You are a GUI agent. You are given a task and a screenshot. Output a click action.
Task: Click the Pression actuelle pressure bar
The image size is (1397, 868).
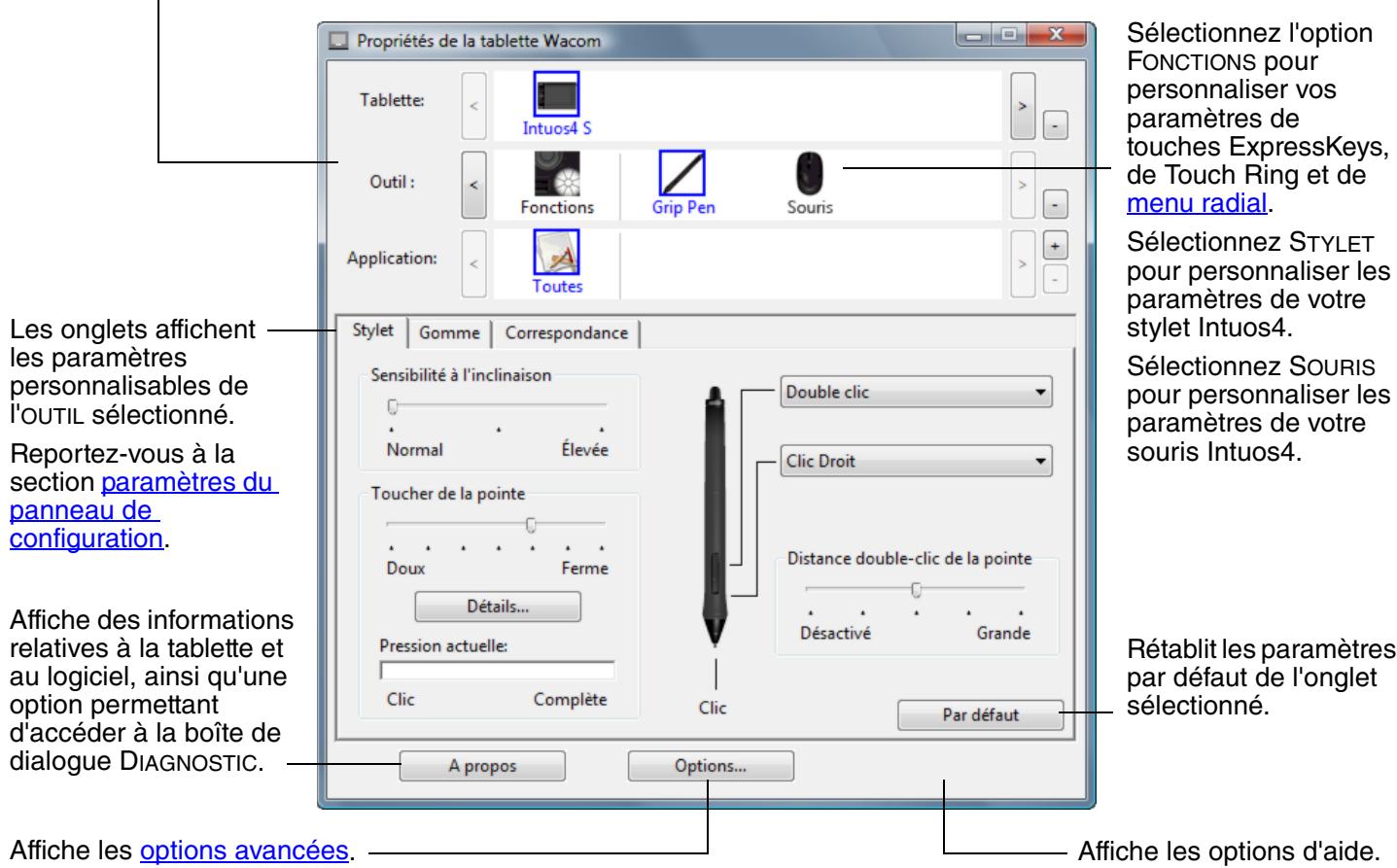498,671
